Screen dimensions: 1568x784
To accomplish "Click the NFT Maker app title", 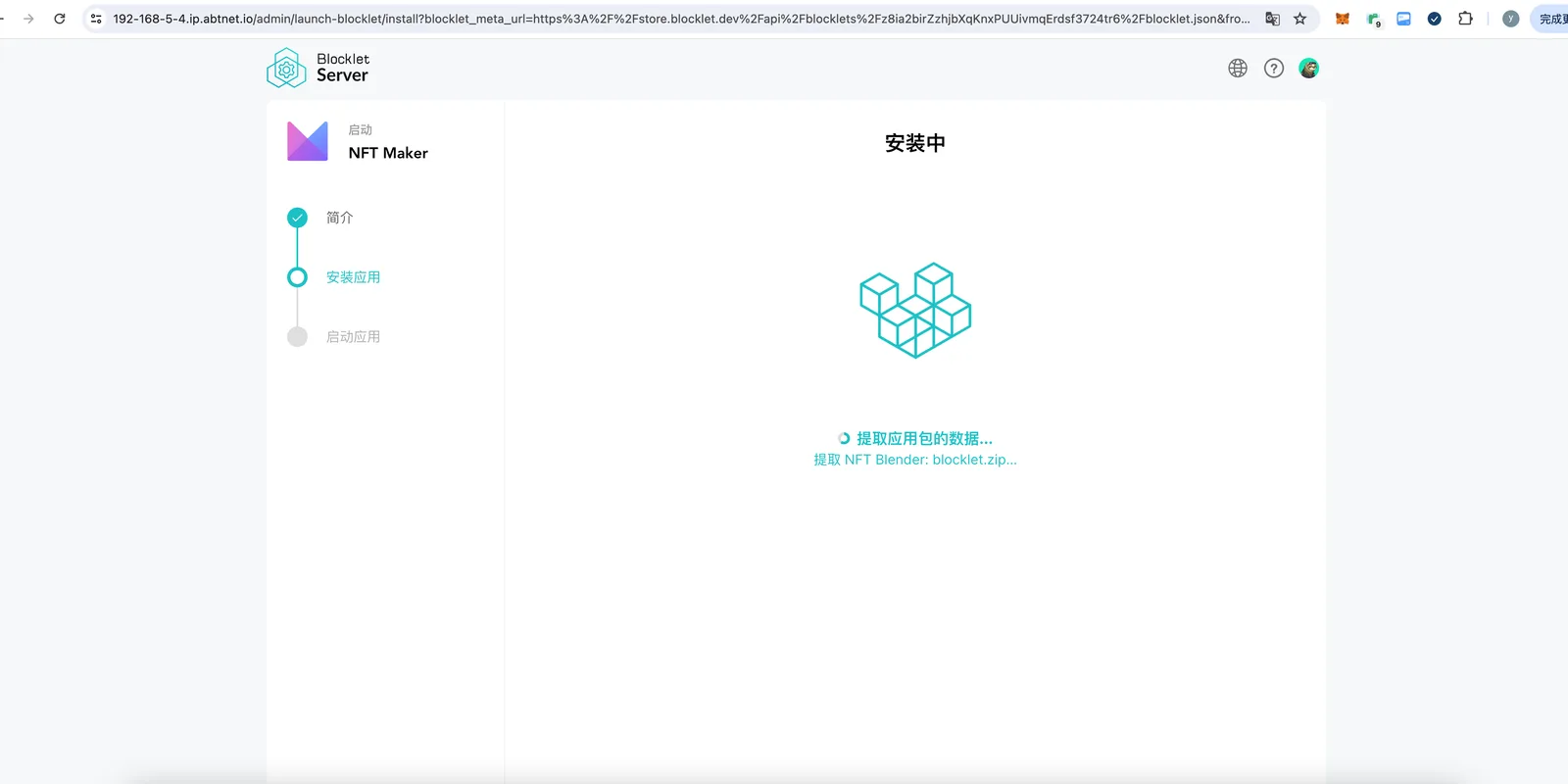I will click(388, 153).
